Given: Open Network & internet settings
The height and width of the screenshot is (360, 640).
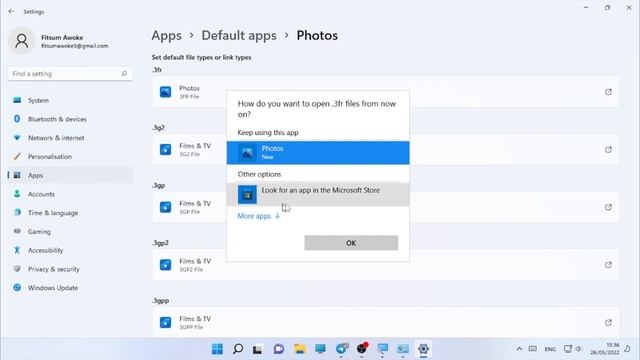Looking at the screenshot, I should (x=70, y=138).
